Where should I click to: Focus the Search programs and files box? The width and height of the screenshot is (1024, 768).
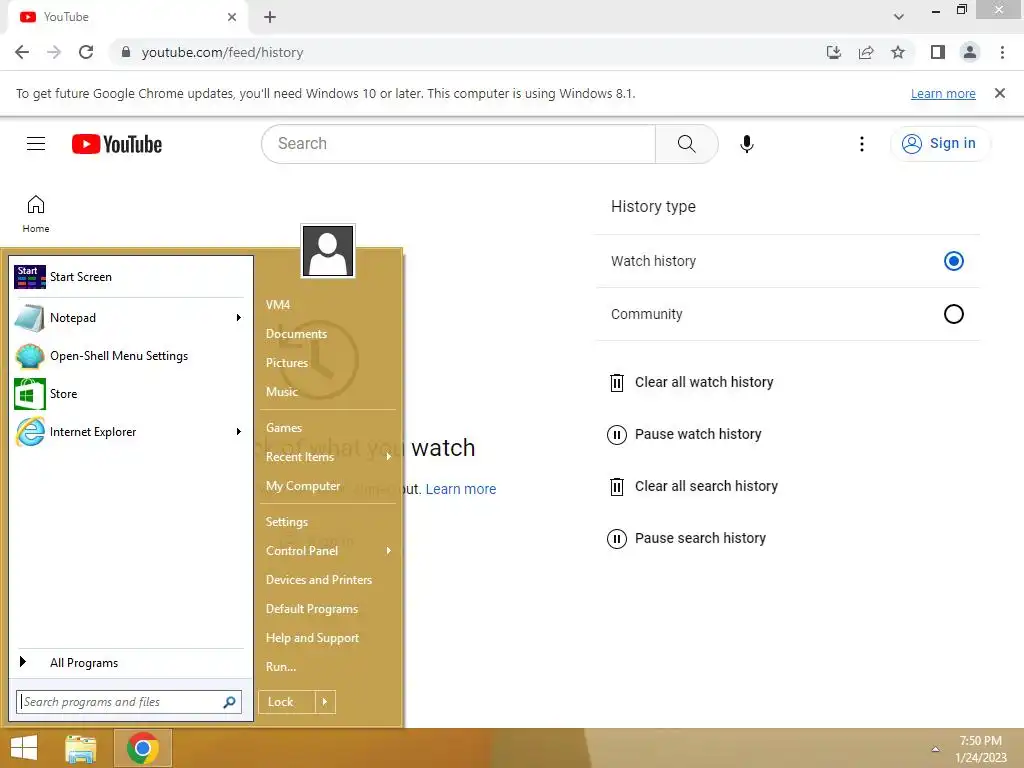129,702
